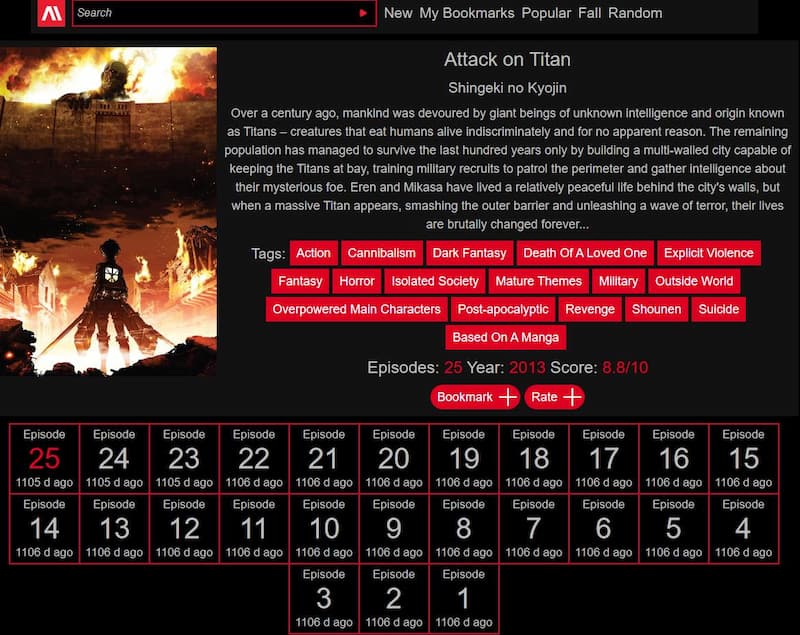Choose the Post-apocalyptic tag

click(x=503, y=309)
